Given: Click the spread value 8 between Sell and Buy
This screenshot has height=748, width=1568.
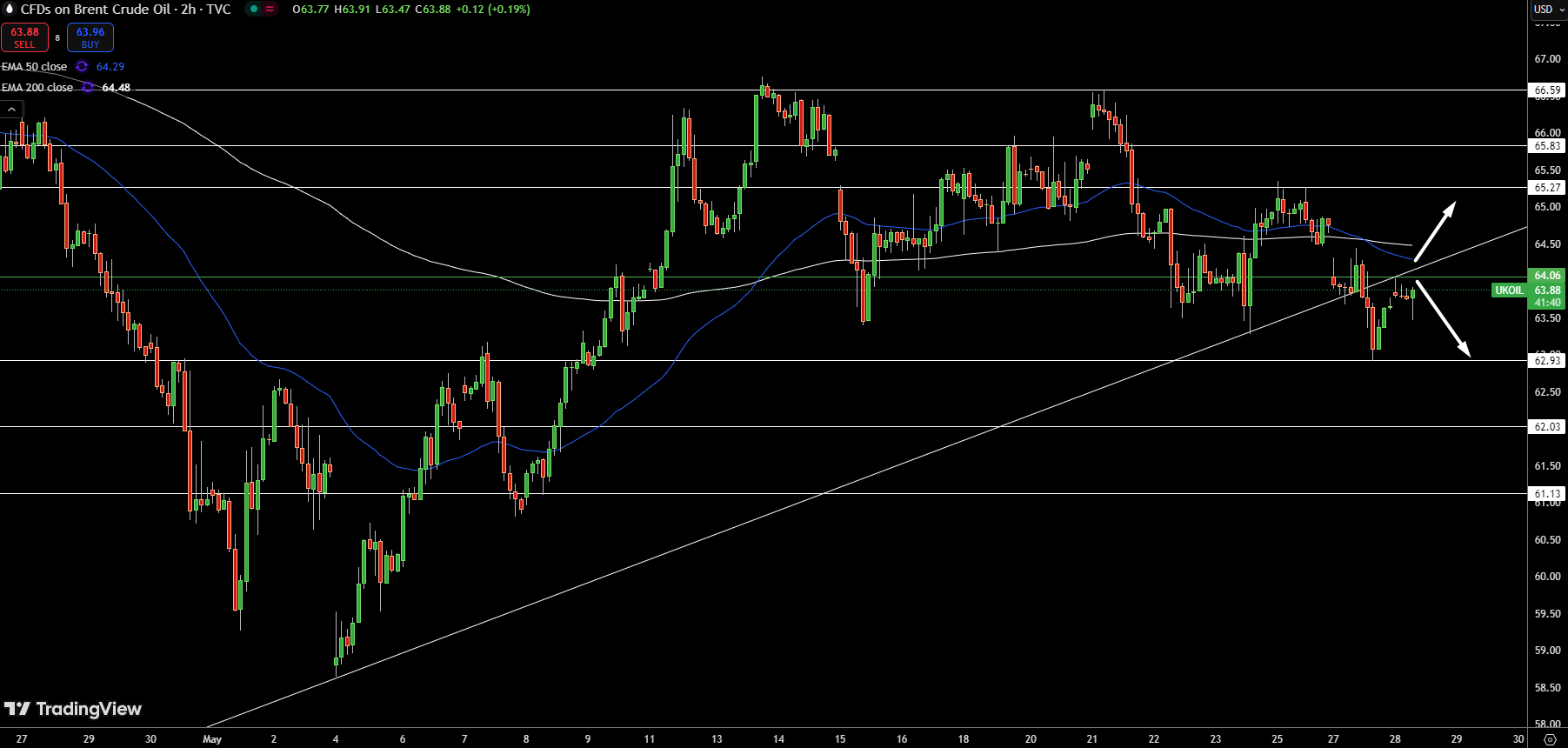Looking at the screenshot, I should pos(57,38).
